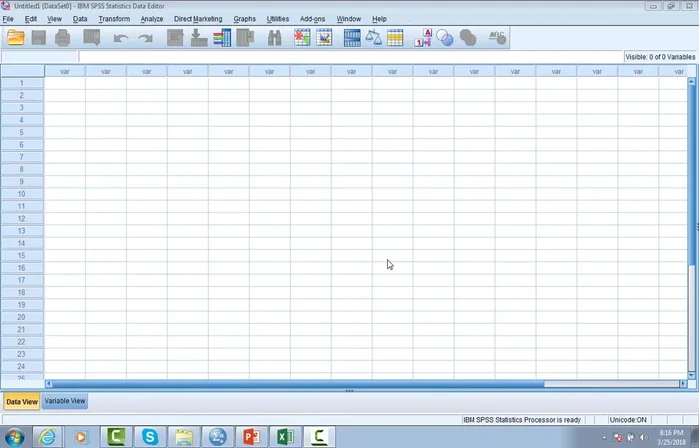The height and width of the screenshot is (448, 699).
Task: Click the Insert Variable icon
Action: [324, 38]
